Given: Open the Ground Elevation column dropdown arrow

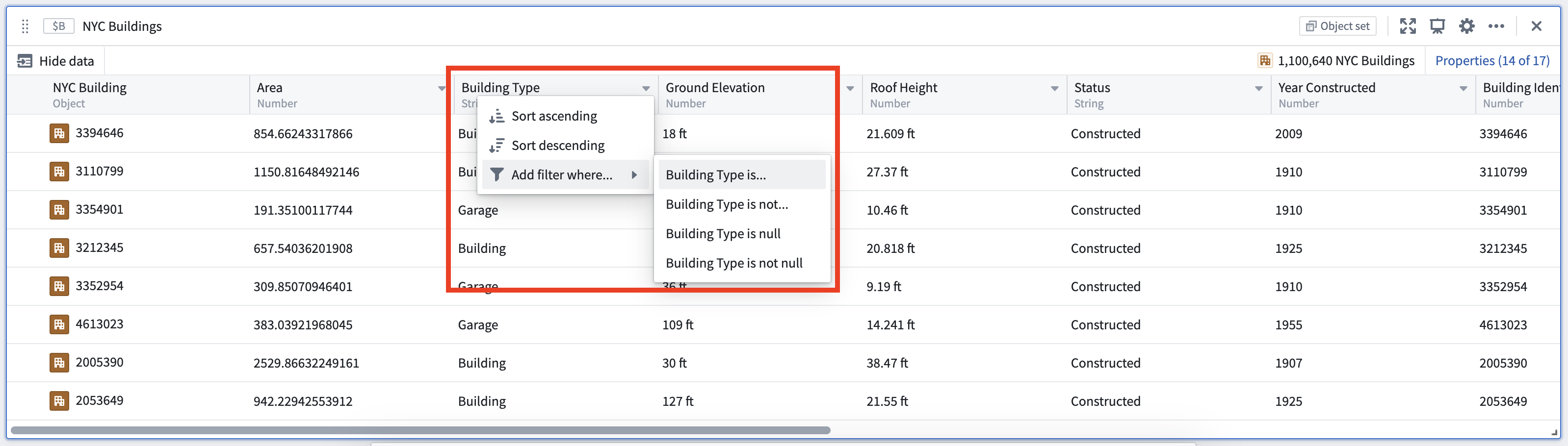Looking at the screenshot, I should pos(850,89).
